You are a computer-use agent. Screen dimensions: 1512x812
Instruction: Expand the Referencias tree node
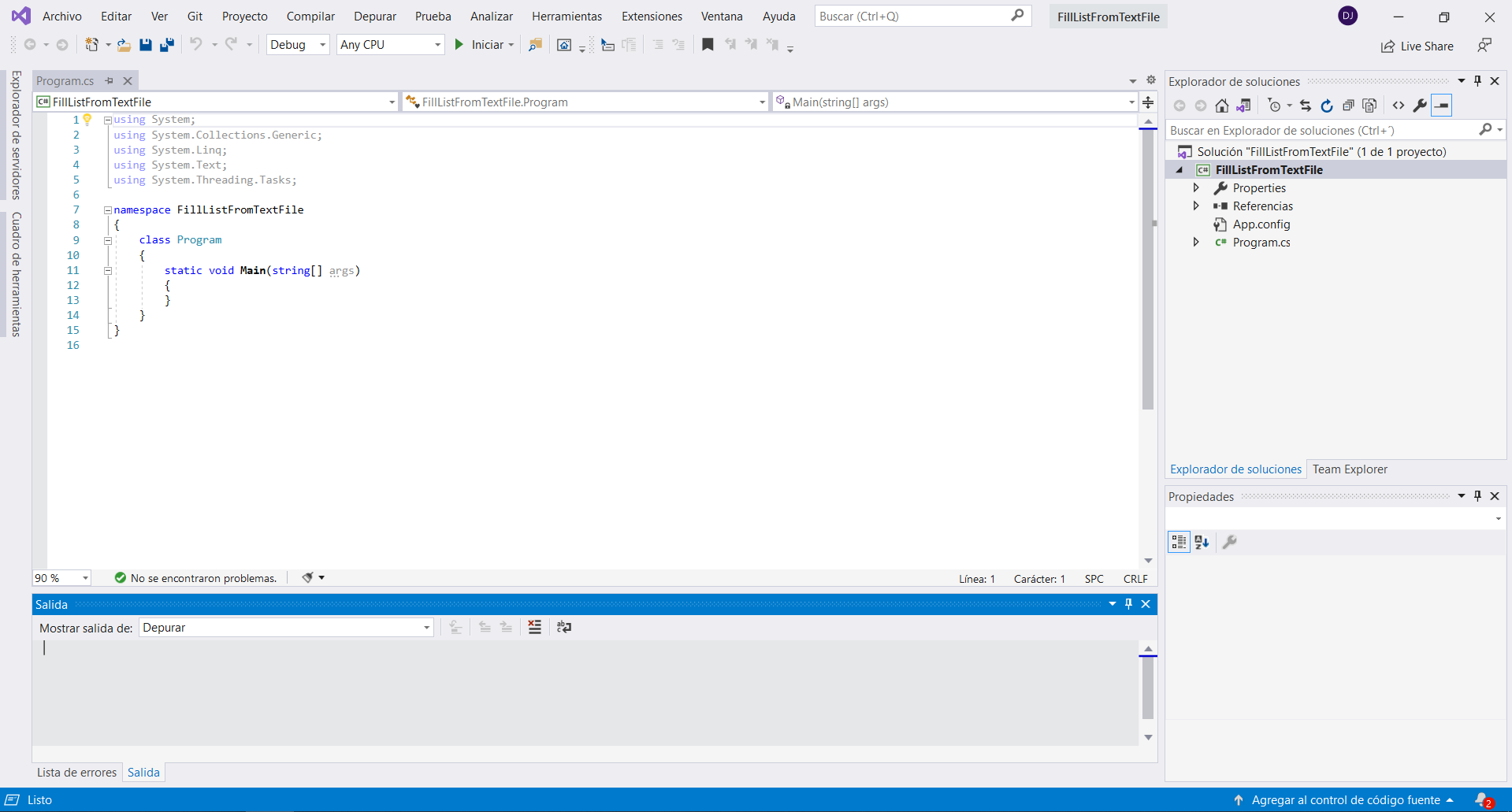click(1196, 206)
